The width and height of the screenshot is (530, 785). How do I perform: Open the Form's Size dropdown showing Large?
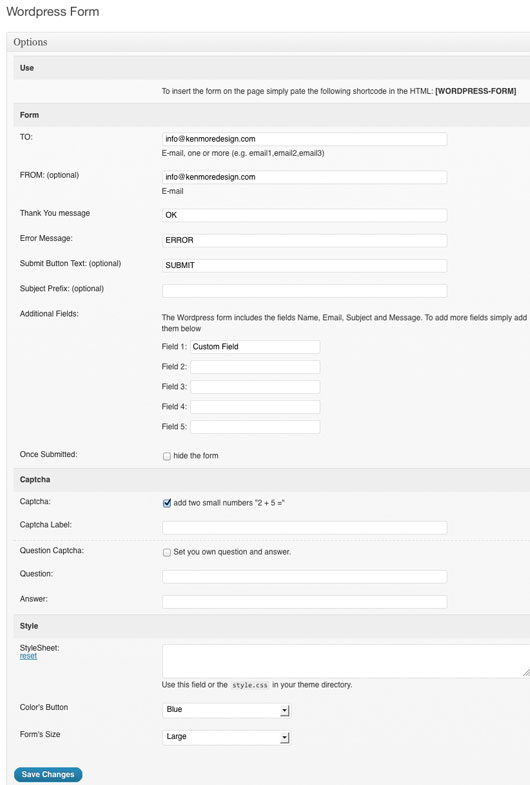pos(226,737)
